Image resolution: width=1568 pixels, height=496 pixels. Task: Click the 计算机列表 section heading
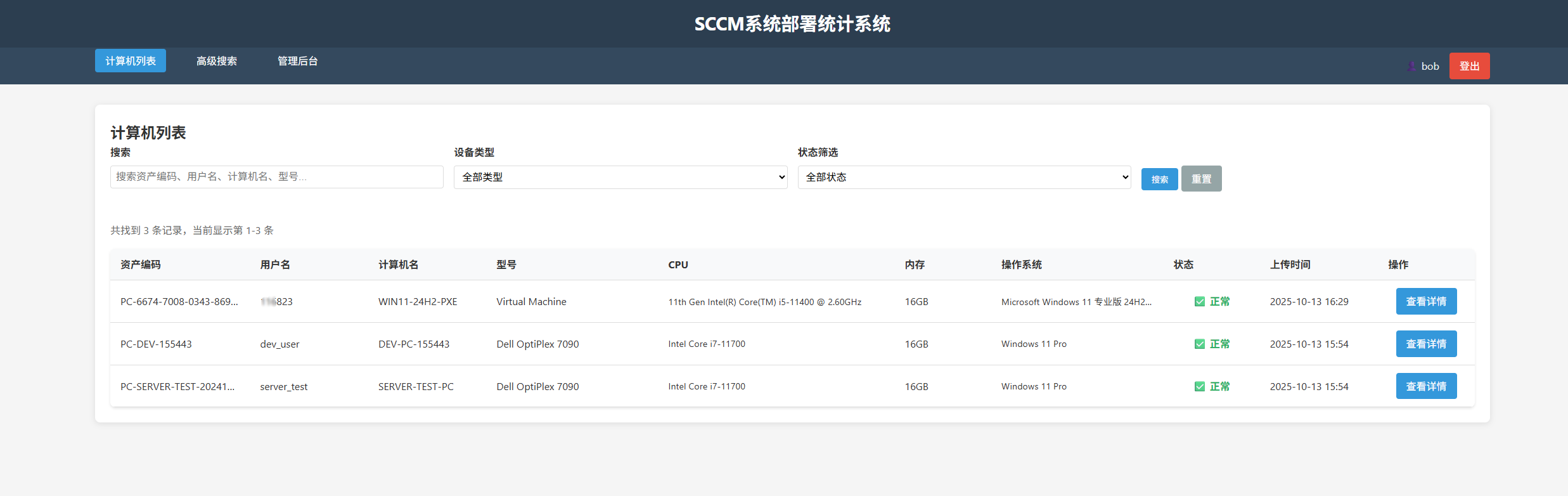tap(148, 133)
